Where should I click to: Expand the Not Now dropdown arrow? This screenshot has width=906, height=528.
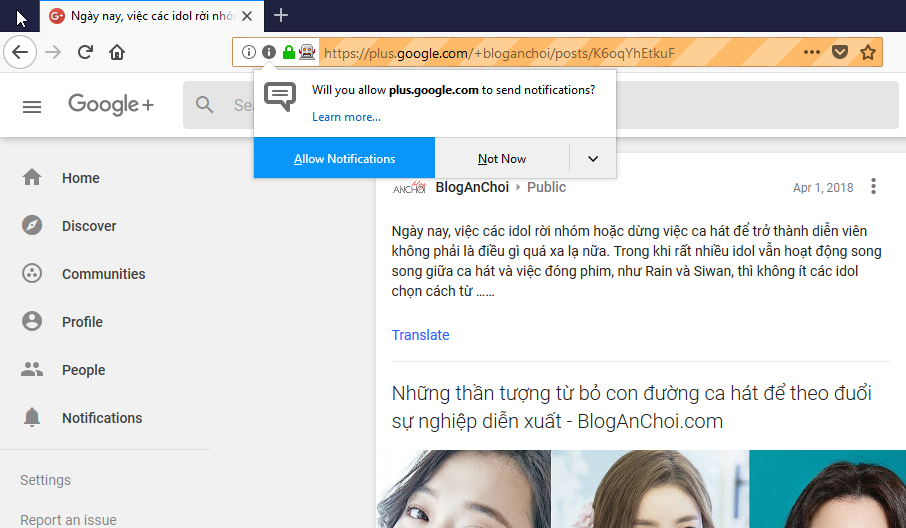pos(593,158)
